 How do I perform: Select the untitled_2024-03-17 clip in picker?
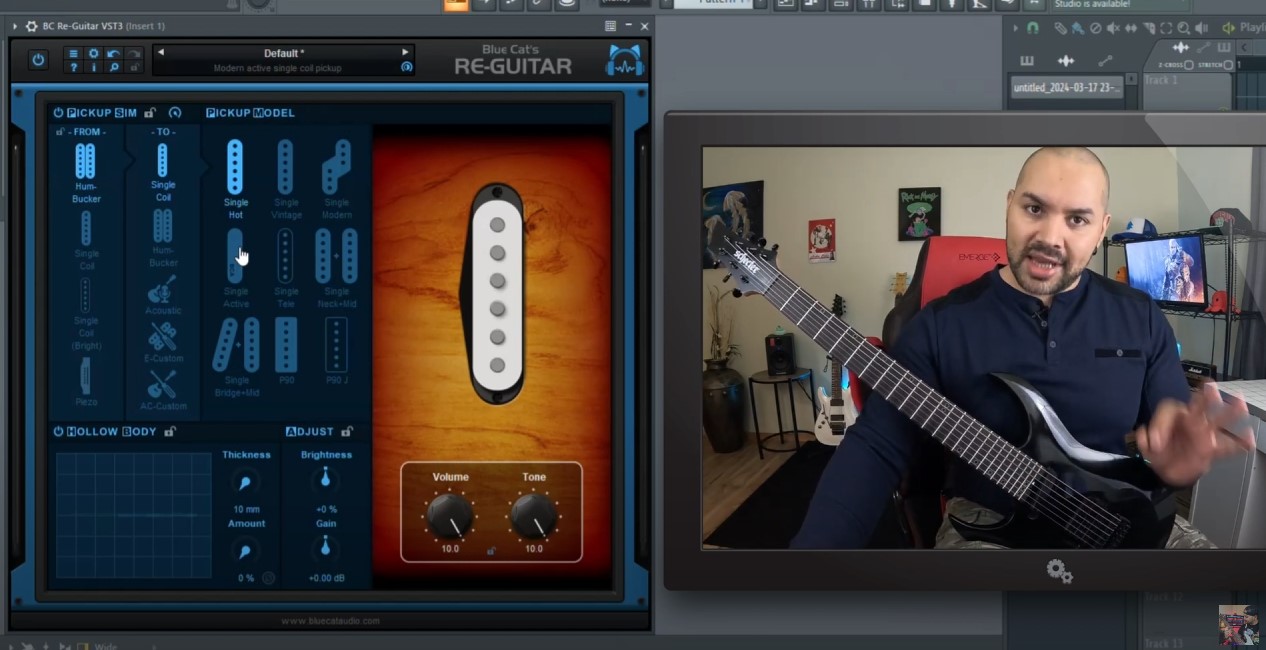click(x=1066, y=88)
